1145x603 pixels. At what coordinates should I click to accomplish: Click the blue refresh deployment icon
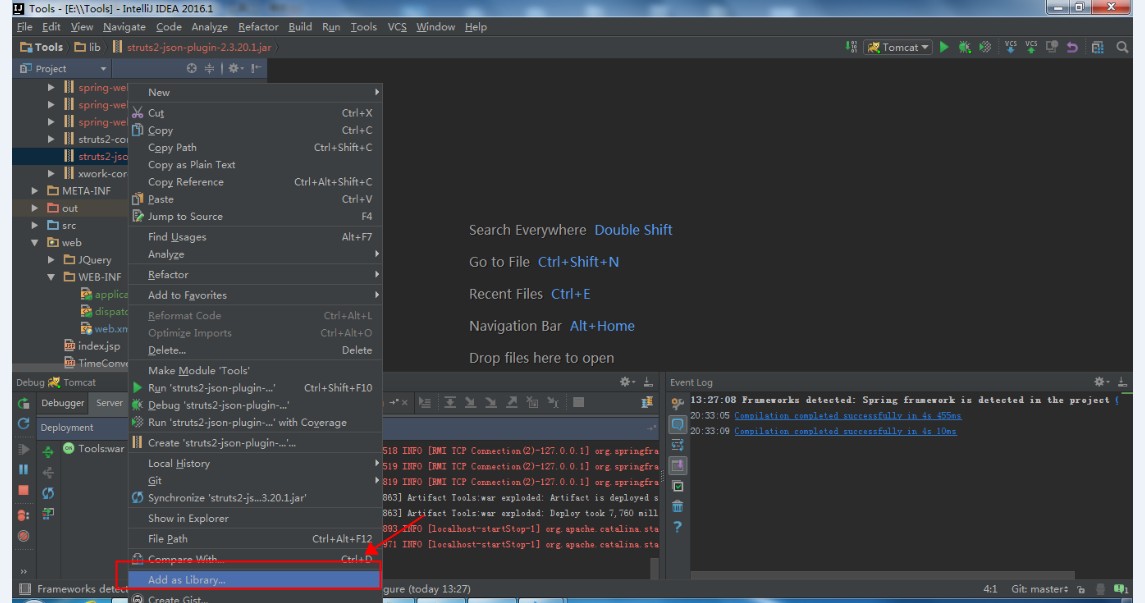(48, 493)
